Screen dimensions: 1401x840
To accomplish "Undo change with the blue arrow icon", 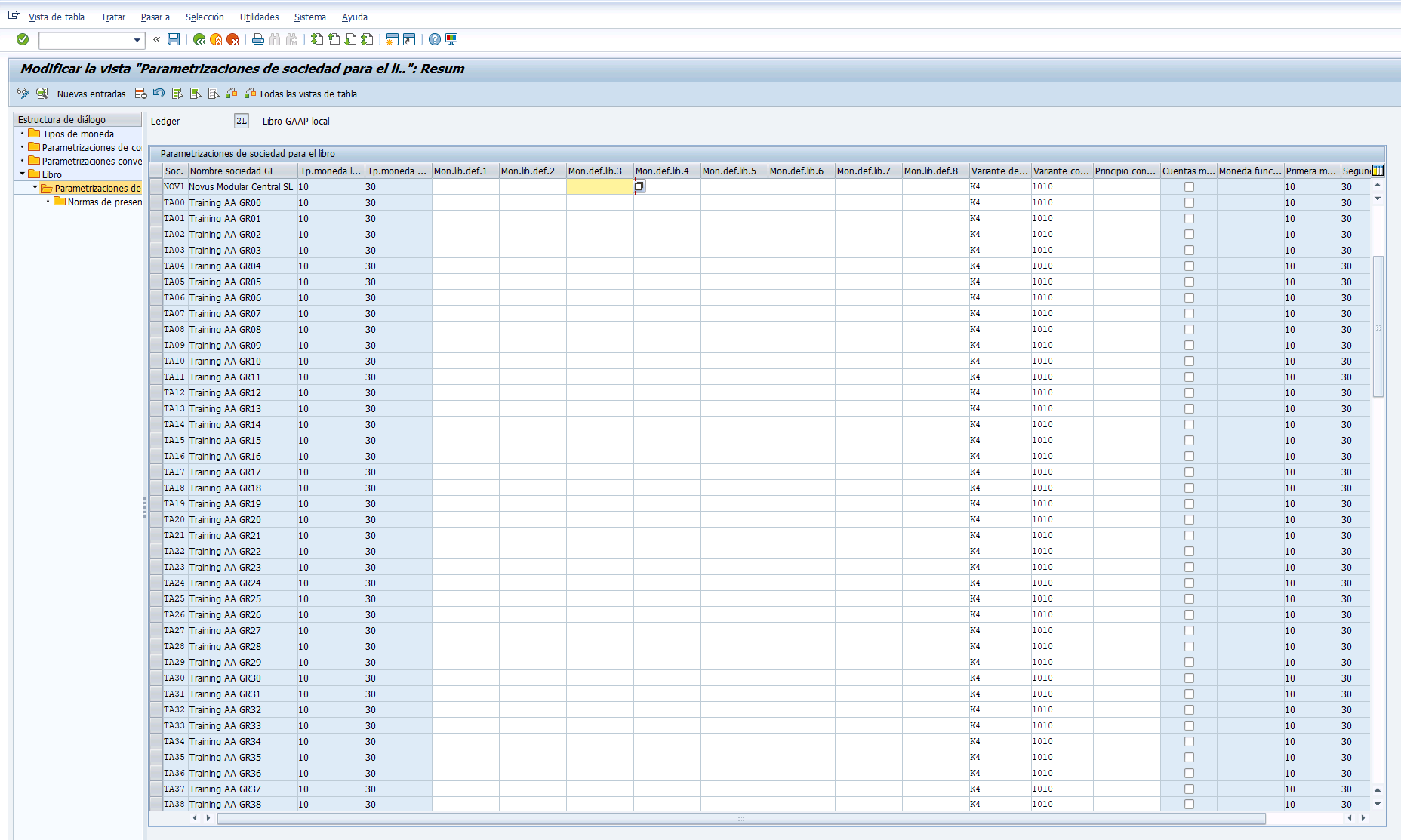I will coord(159,94).
